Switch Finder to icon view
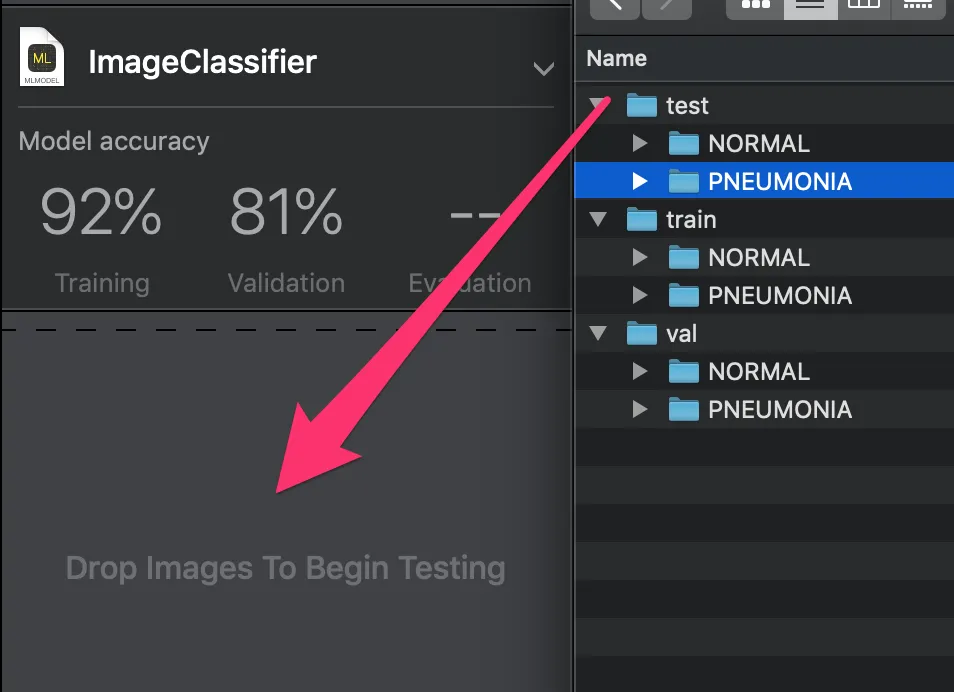 755,8
